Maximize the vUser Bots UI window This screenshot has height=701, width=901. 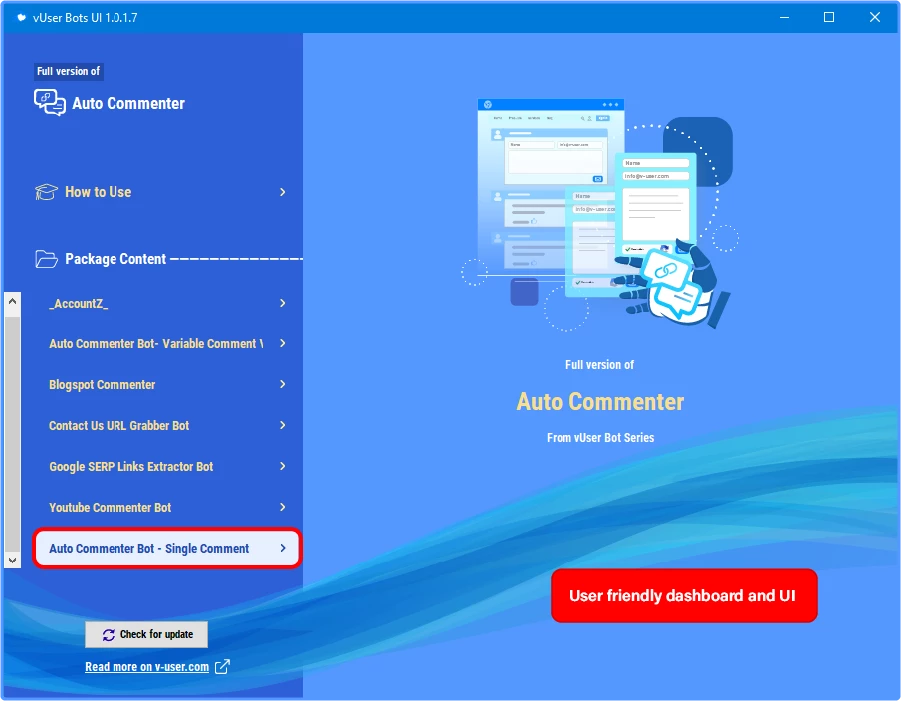click(829, 17)
